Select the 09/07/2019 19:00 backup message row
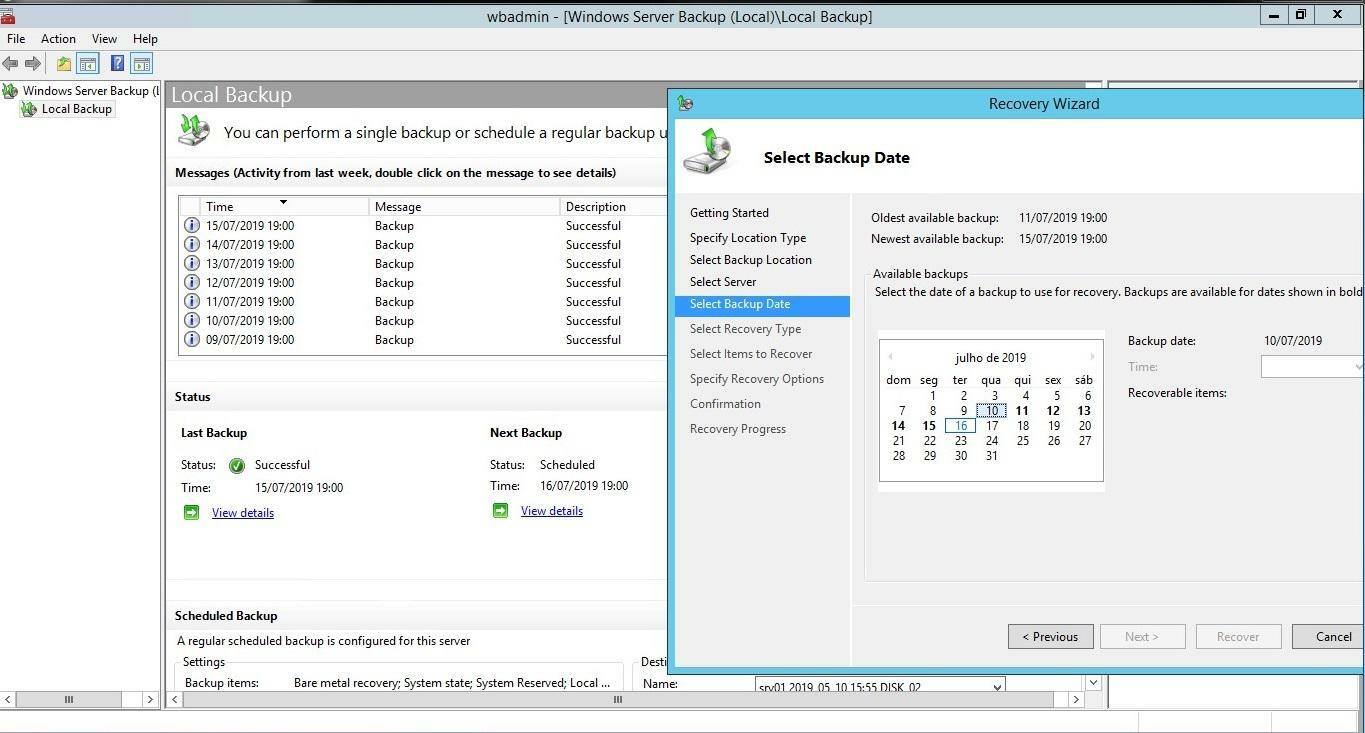This screenshot has width=1365, height=733. [x=423, y=340]
